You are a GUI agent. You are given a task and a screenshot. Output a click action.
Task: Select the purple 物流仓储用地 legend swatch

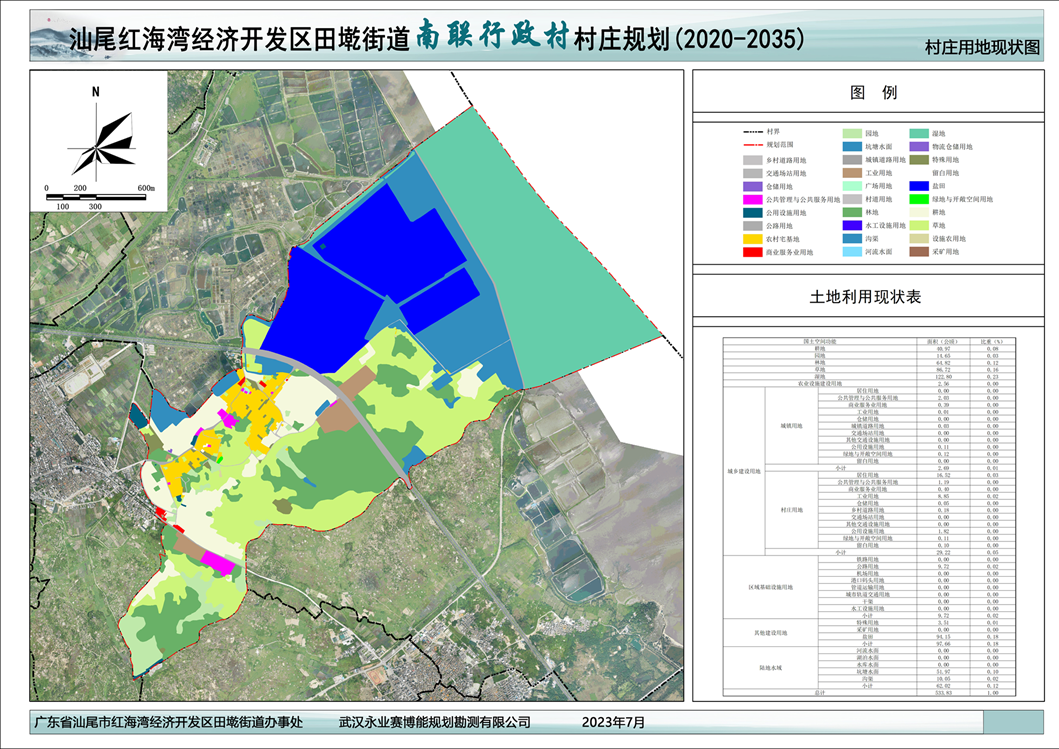pos(919,147)
